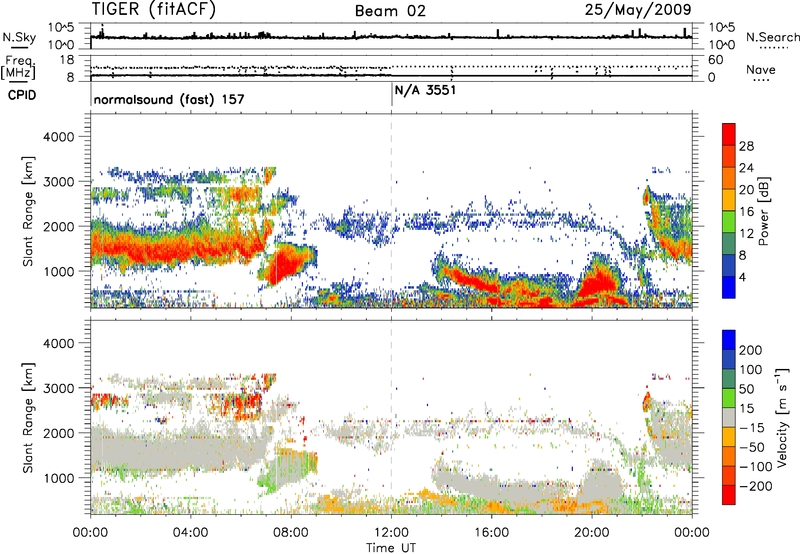Click the 'Beam 02' heading
Screen dimensions: 800x554
pos(390,11)
